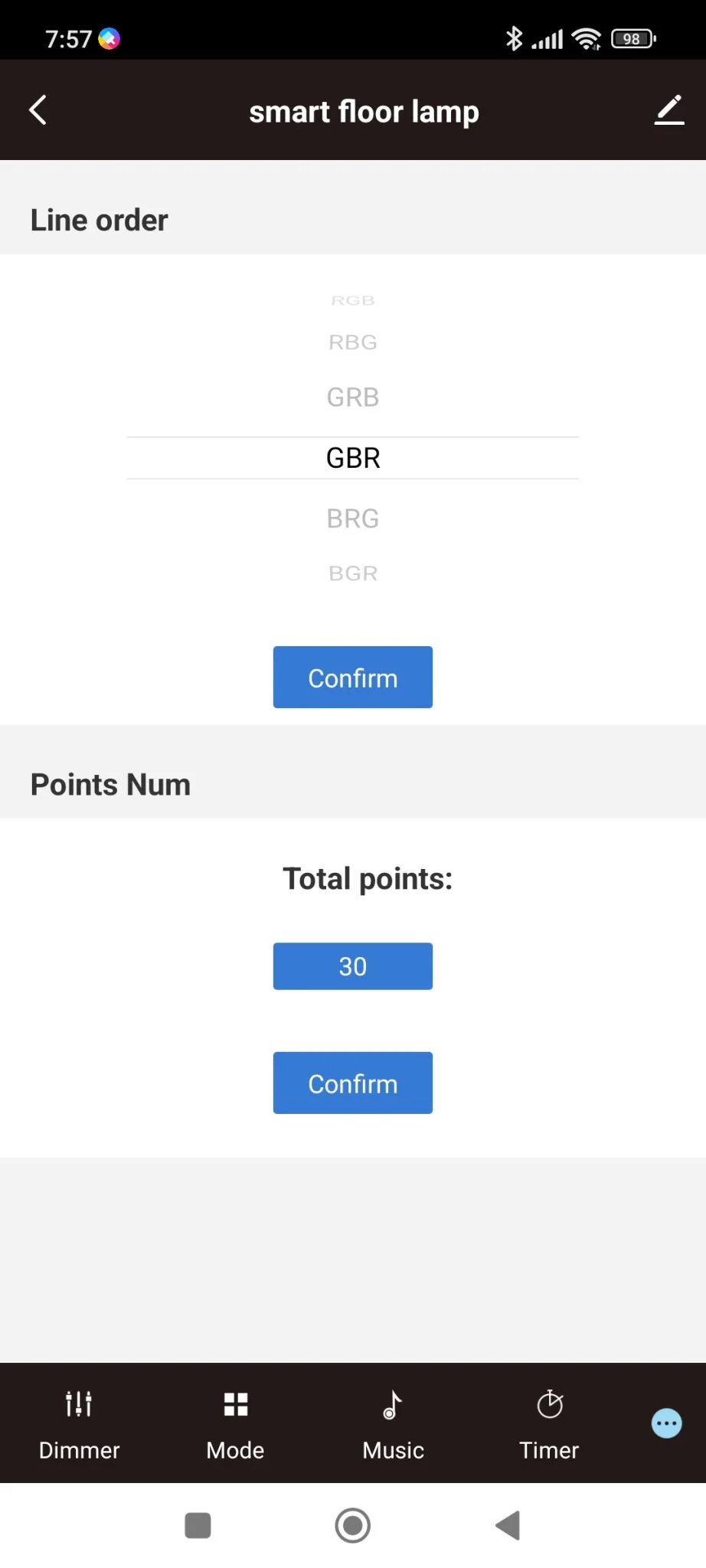Choose BGR line order option
This screenshot has width=706, height=1568.
coord(353,573)
